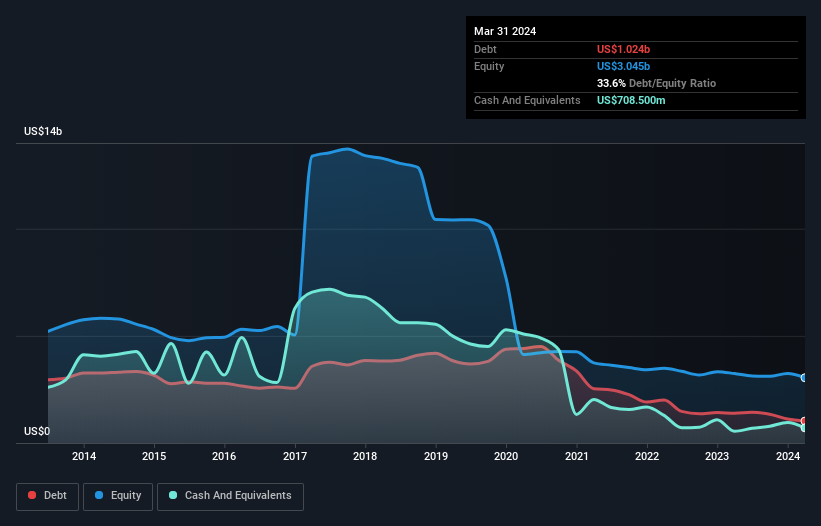Screen dimensions: 821x526
Task: Click Cash And Equivalents label in tooltip
Action: tap(527, 100)
